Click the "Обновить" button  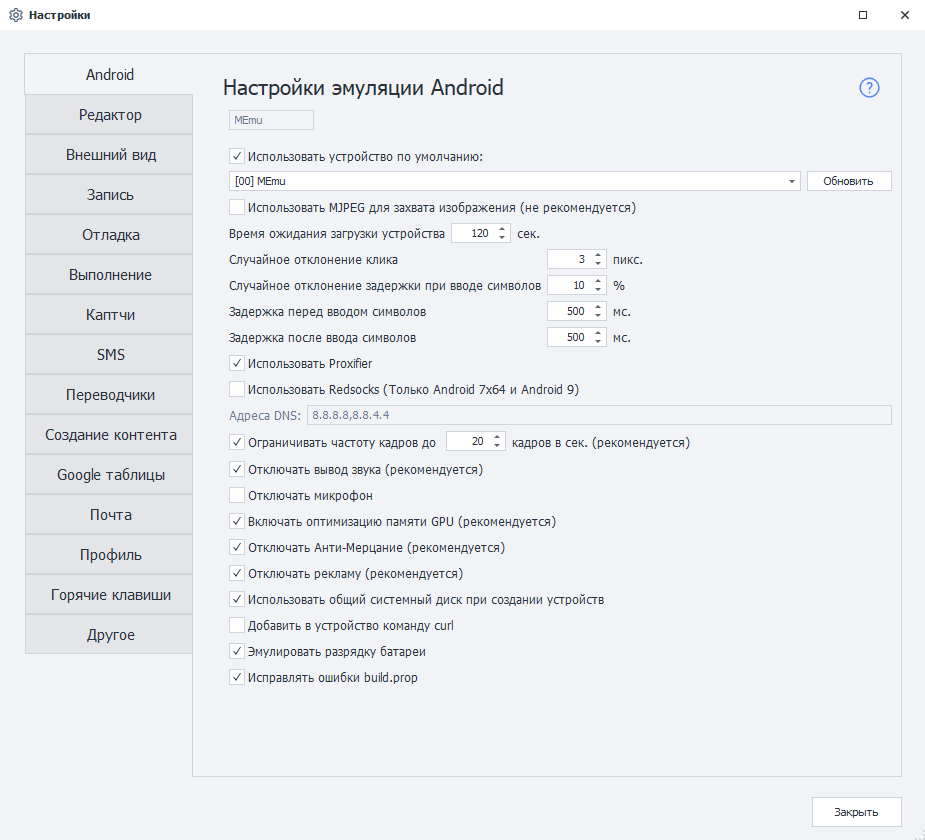848,181
